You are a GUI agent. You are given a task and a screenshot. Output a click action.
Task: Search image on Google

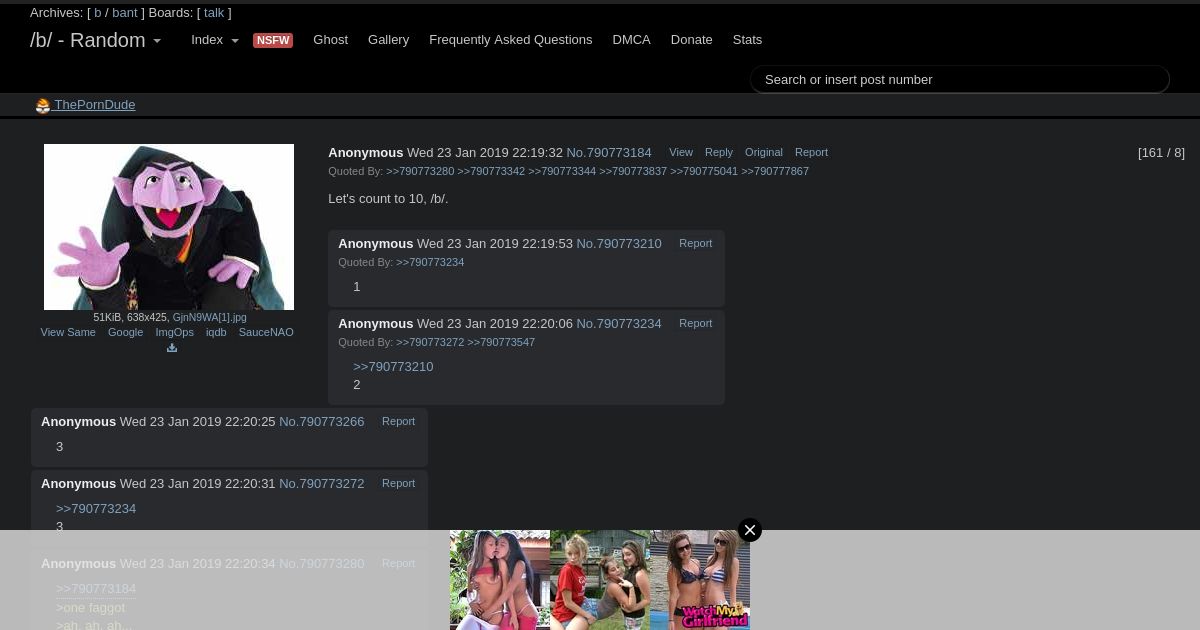click(x=125, y=332)
